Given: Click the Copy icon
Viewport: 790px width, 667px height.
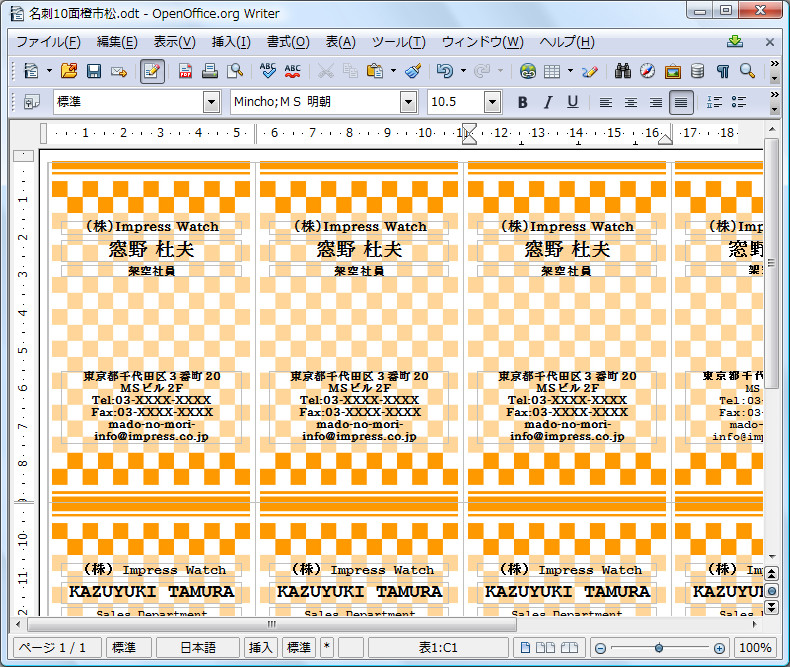Looking at the screenshot, I should pyautogui.click(x=350, y=71).
